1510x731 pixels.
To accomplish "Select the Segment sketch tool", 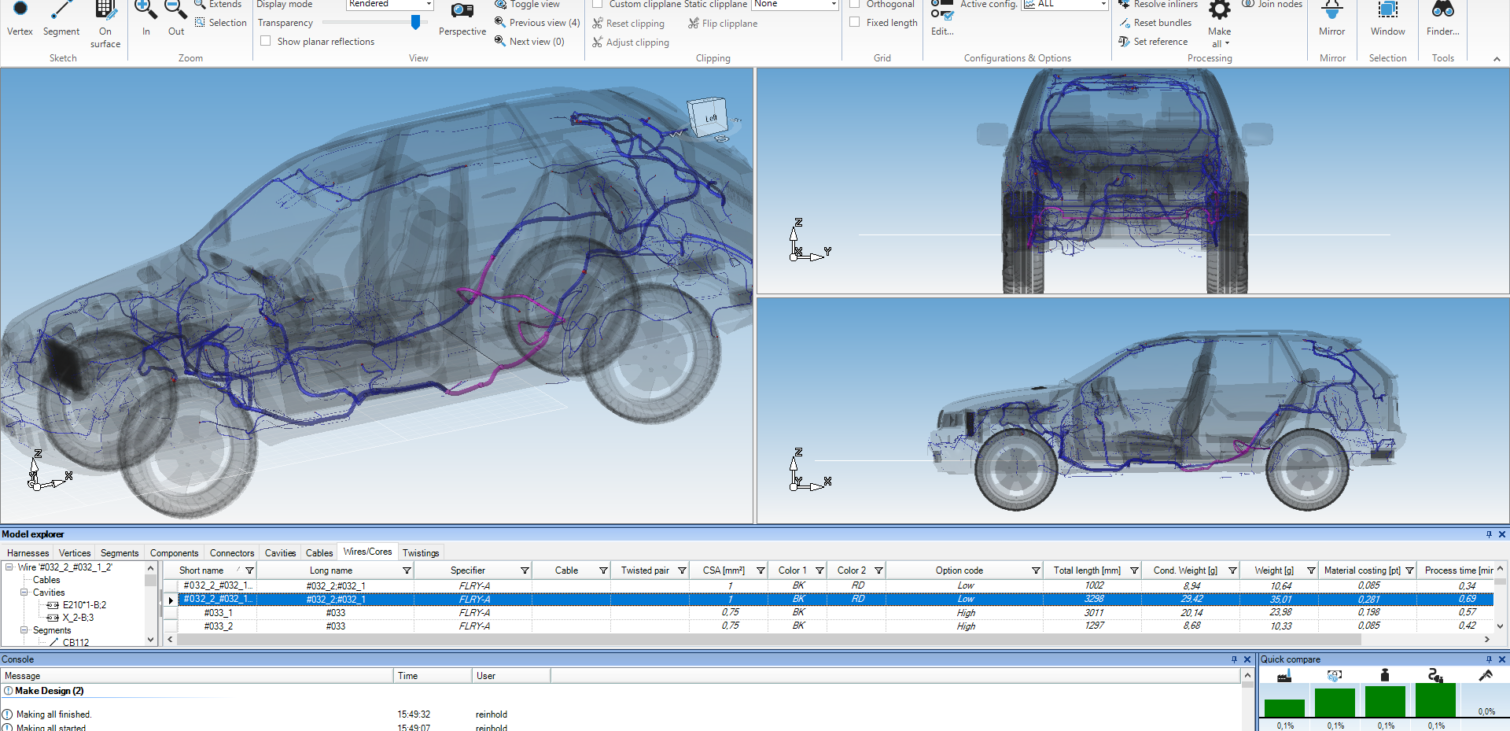I will [x=62, y=12].
